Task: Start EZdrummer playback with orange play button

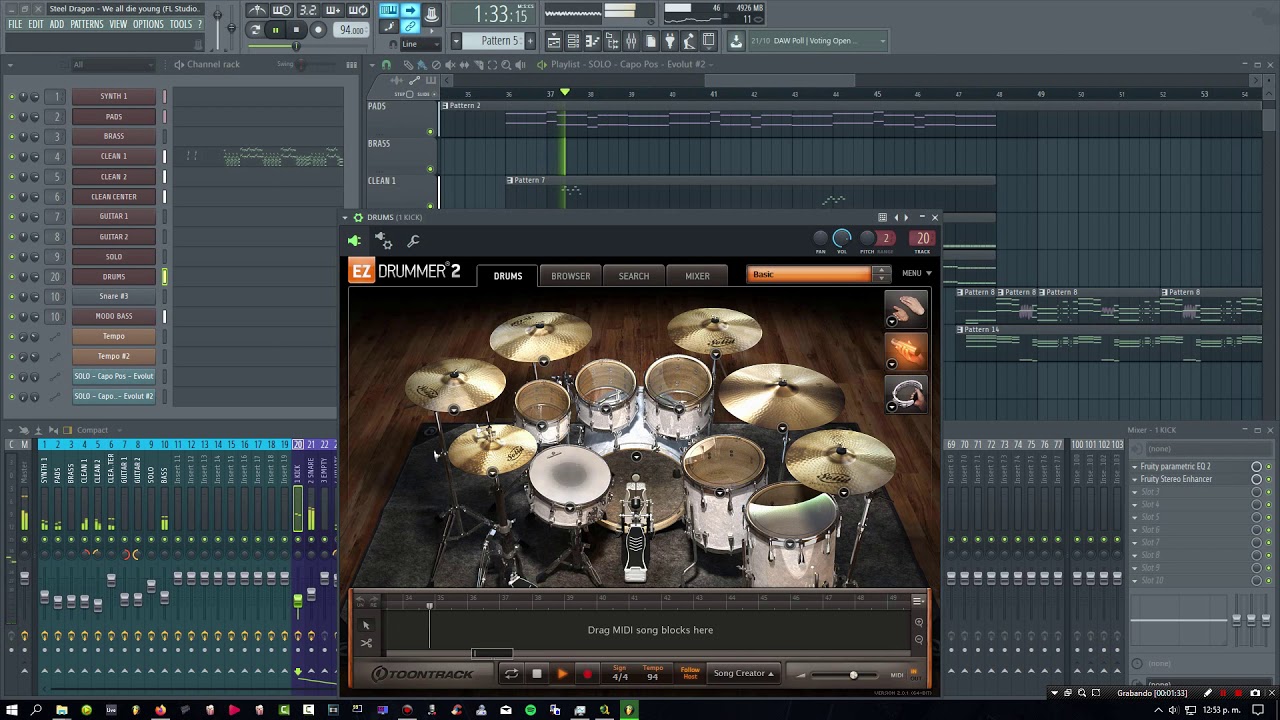Action: pyautogui.click(x=562, y=674)
